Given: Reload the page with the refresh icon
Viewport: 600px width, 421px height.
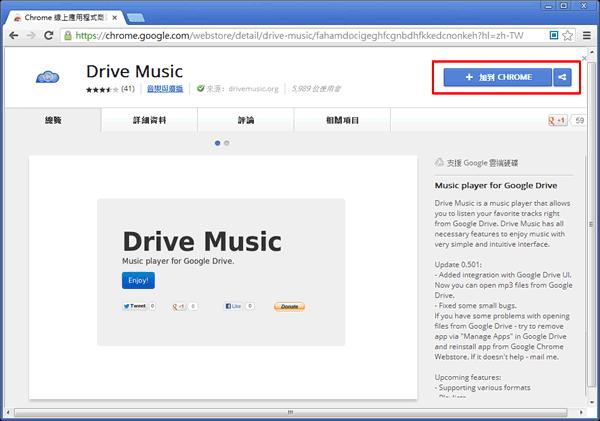Looking at the screenshot, I should click(48, 36).
